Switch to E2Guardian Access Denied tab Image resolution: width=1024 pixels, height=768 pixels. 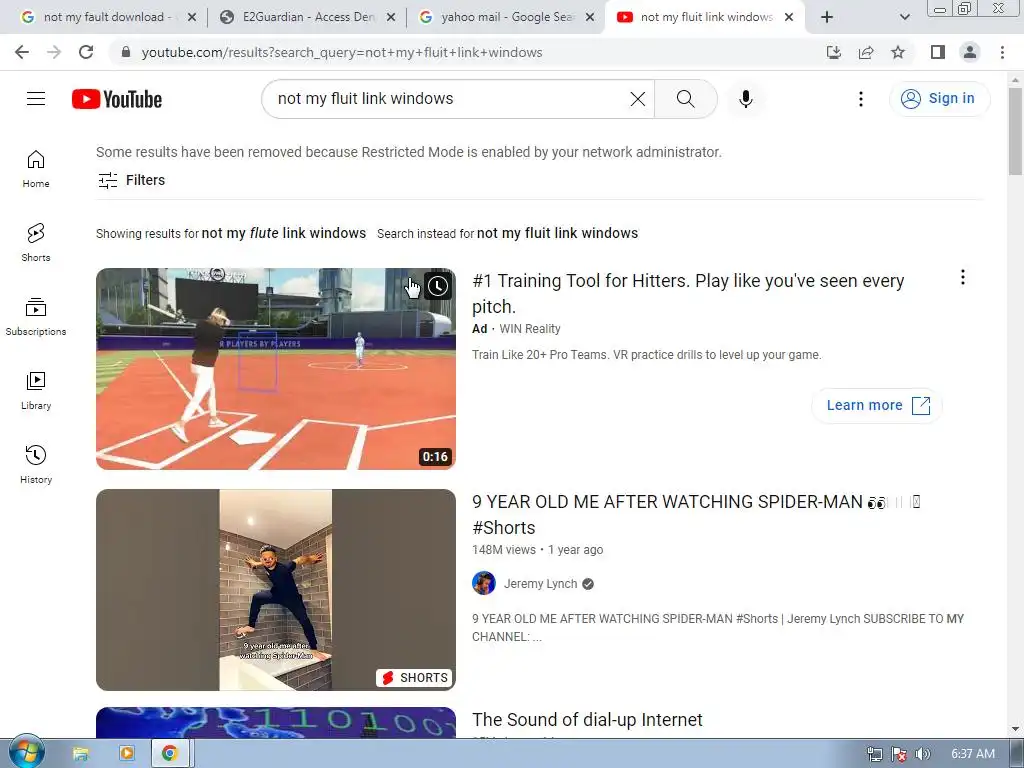point(309,17)
